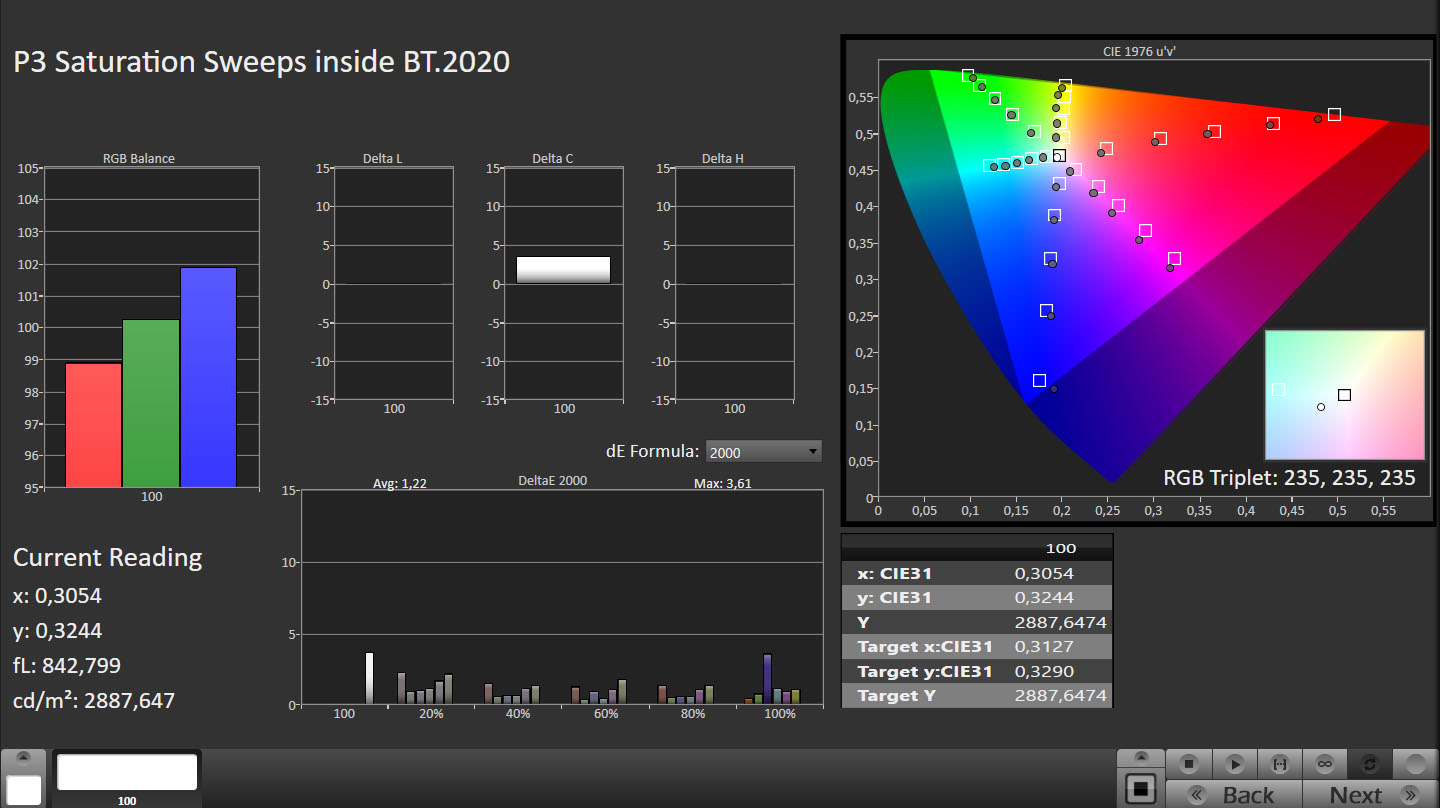Click the white bar in DeltaE 2000 chart
The width and height of the screenshot is (1440, 808).
coord(369,678)
